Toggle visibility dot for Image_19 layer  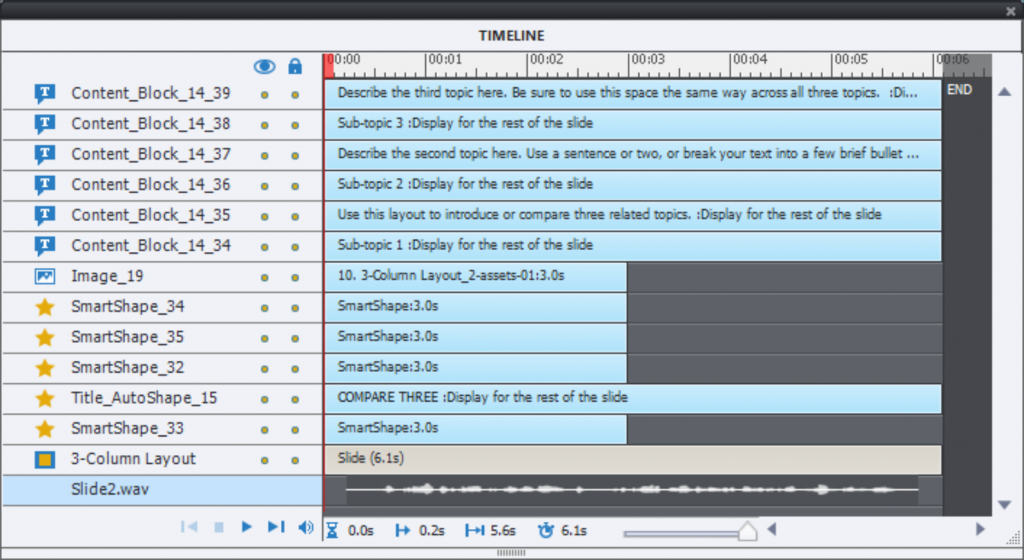point(265,277)
